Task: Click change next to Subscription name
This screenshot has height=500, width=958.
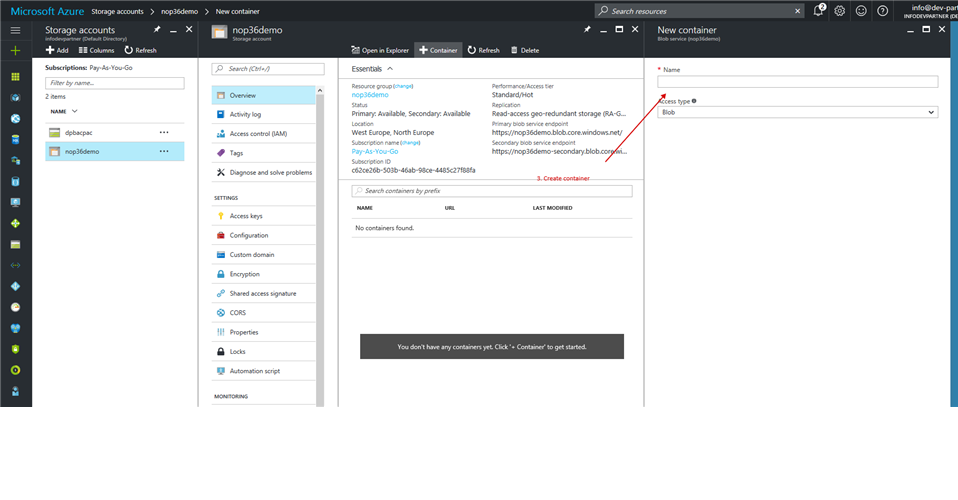Action: (411, 143)
